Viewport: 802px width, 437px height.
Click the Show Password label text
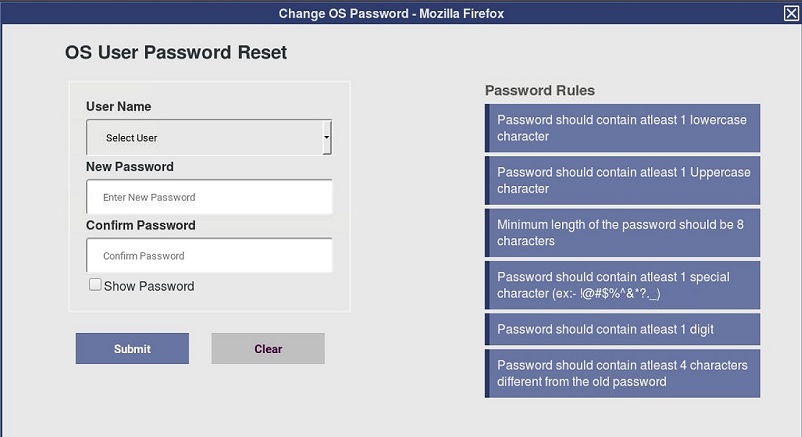149,287
